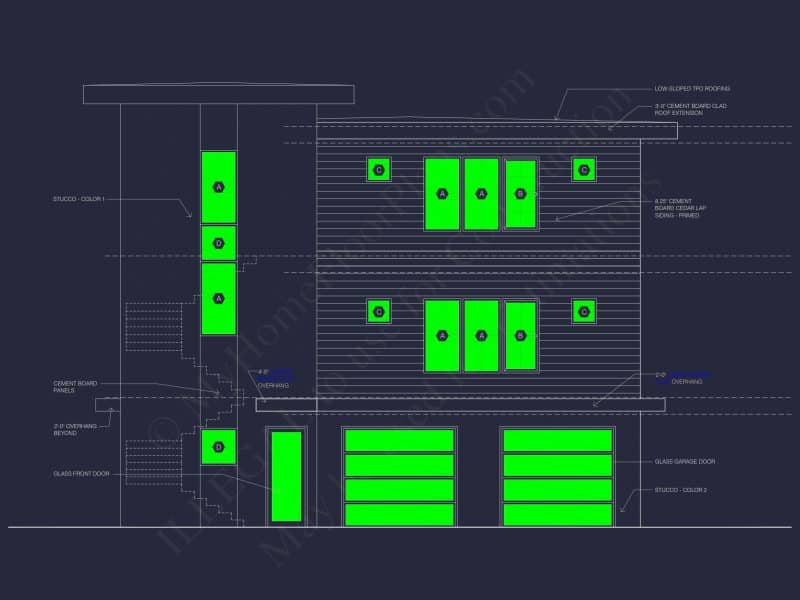Click the bottom panel of the right garage door
Screen dimensions: 800x600
558,514
